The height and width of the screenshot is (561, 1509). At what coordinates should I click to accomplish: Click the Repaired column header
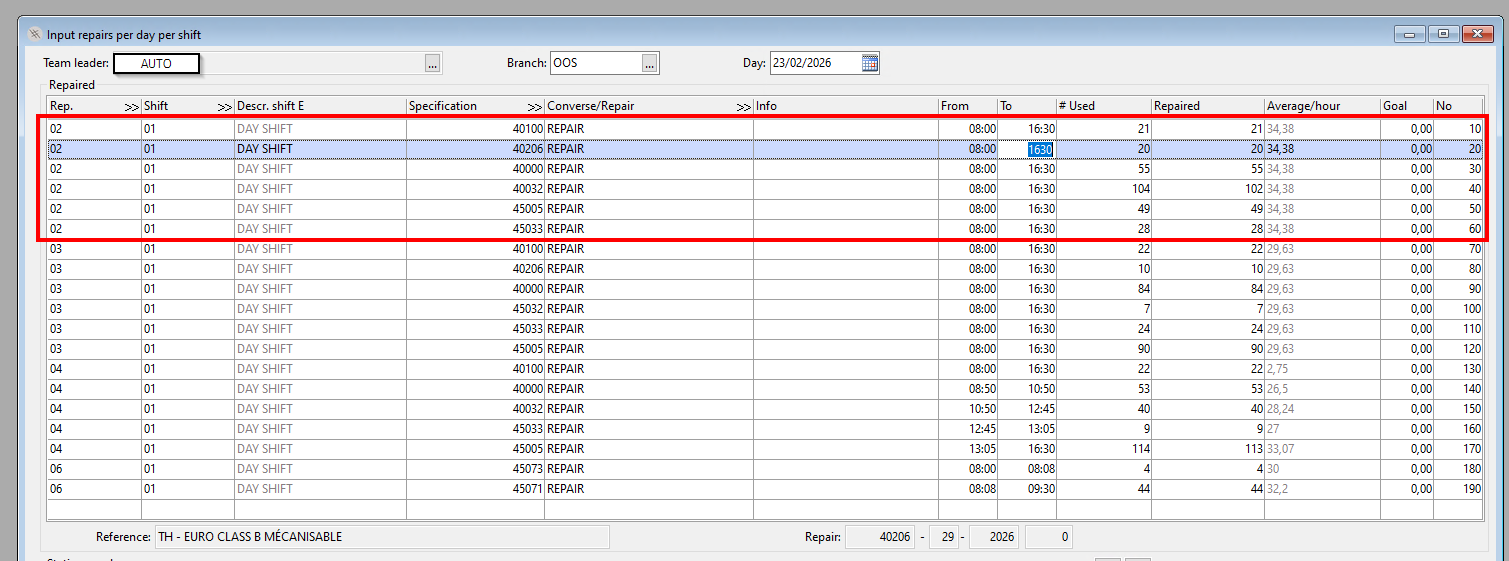[1207, 106]
